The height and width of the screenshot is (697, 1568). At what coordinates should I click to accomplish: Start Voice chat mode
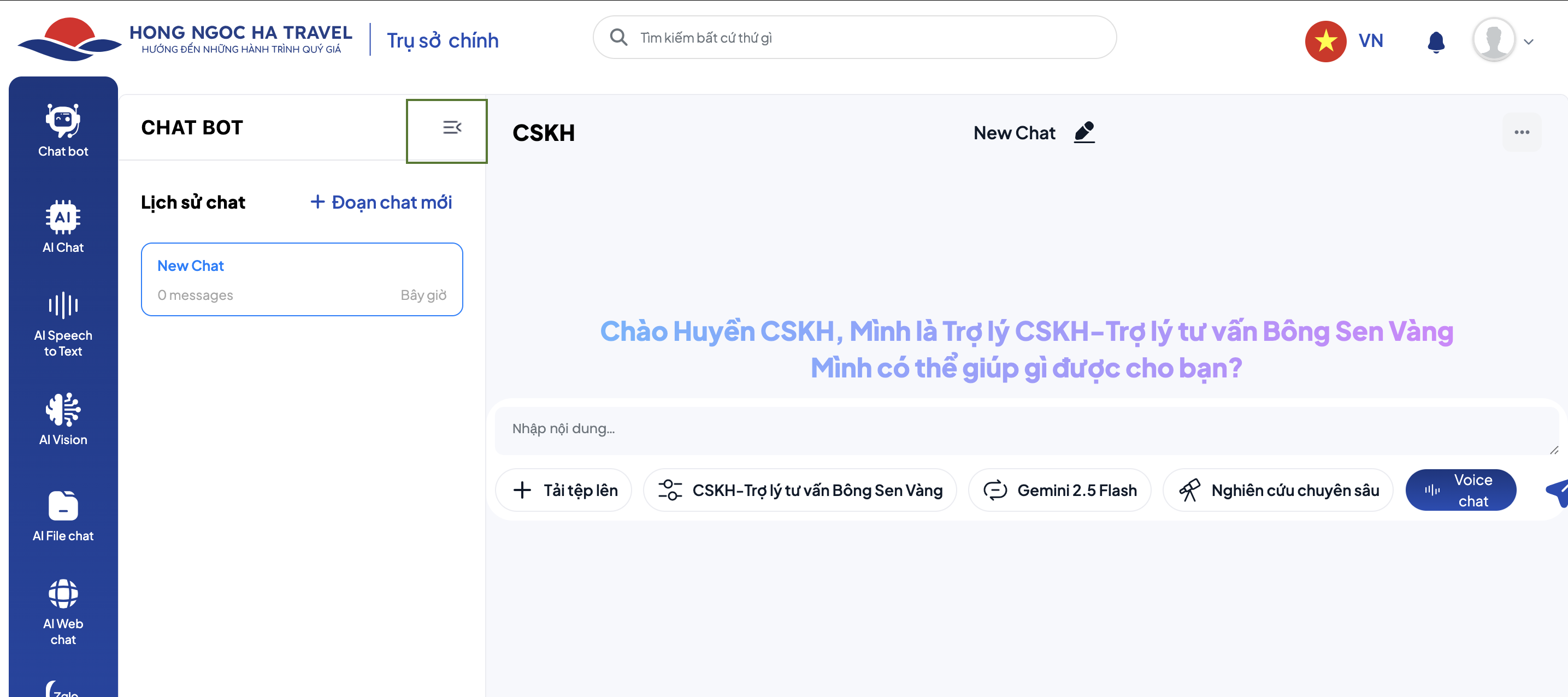1460,490
